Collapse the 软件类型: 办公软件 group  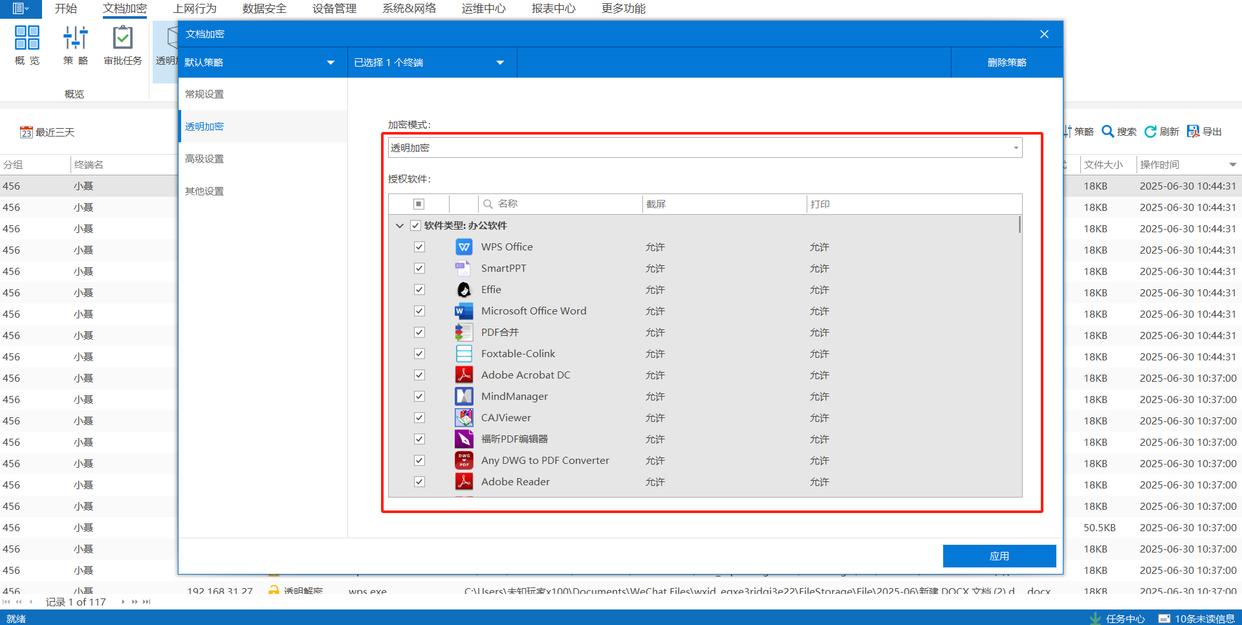tap(400, 226)
